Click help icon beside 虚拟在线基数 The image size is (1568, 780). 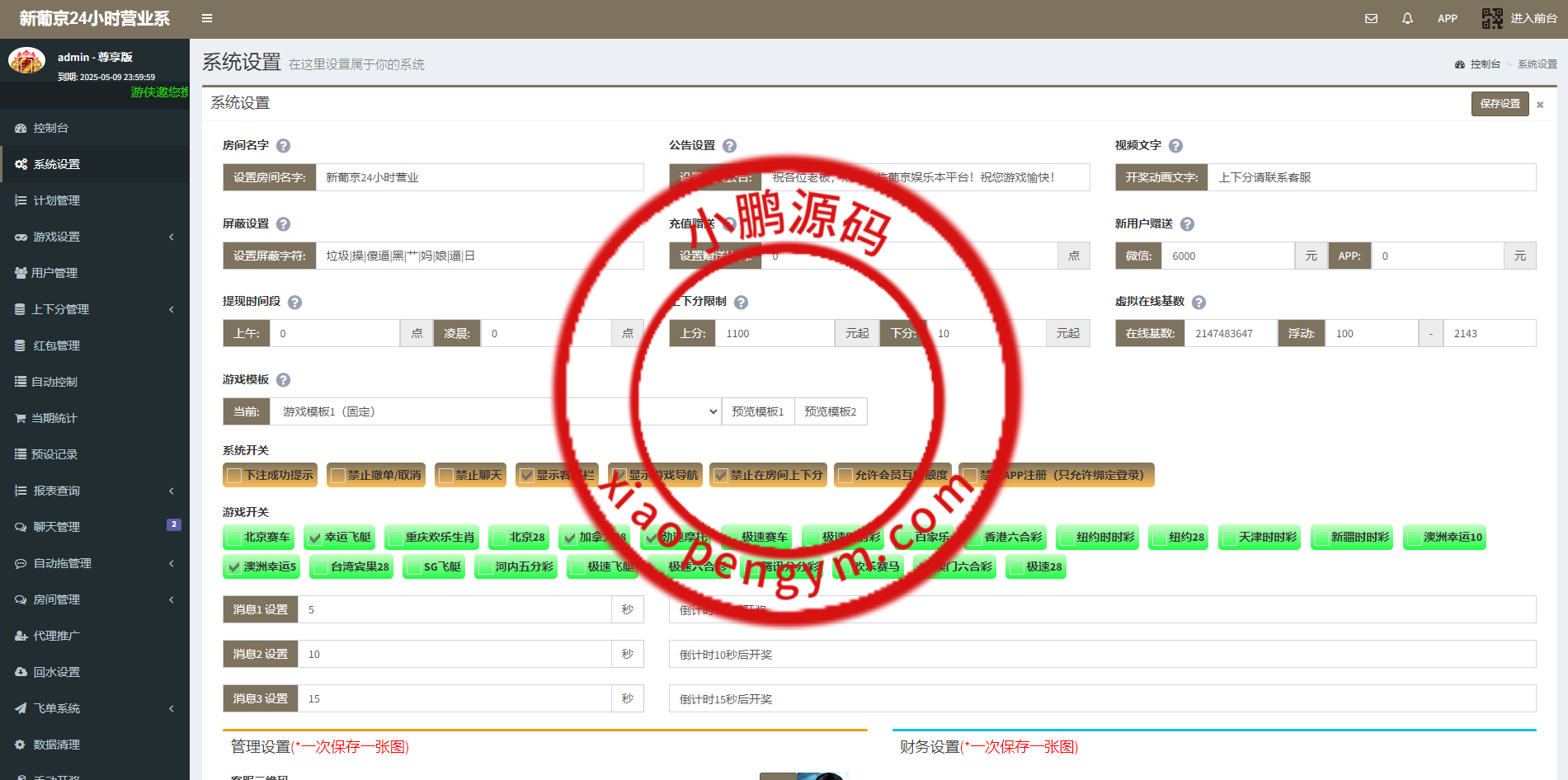click(x=1198, y=303)
